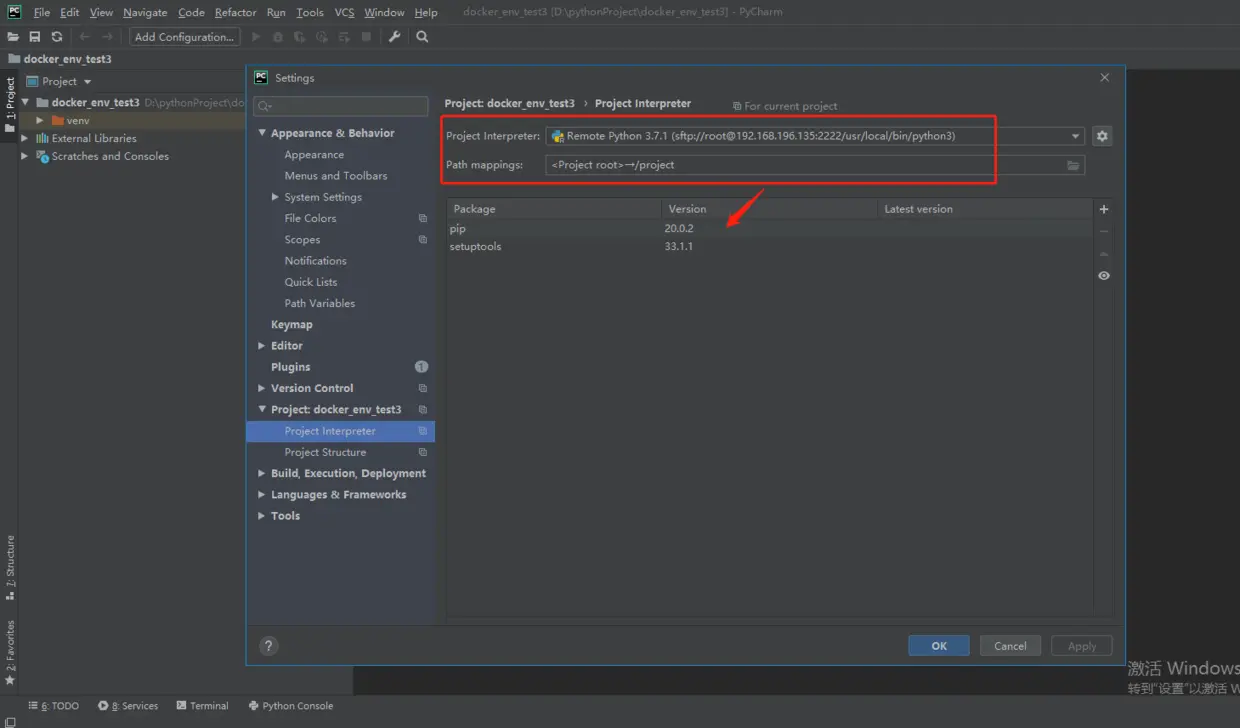Open the wrench Settings toolbar icon
This screenshot has width=1240, height=728.
pyautogui.click(x=394, y=37)
